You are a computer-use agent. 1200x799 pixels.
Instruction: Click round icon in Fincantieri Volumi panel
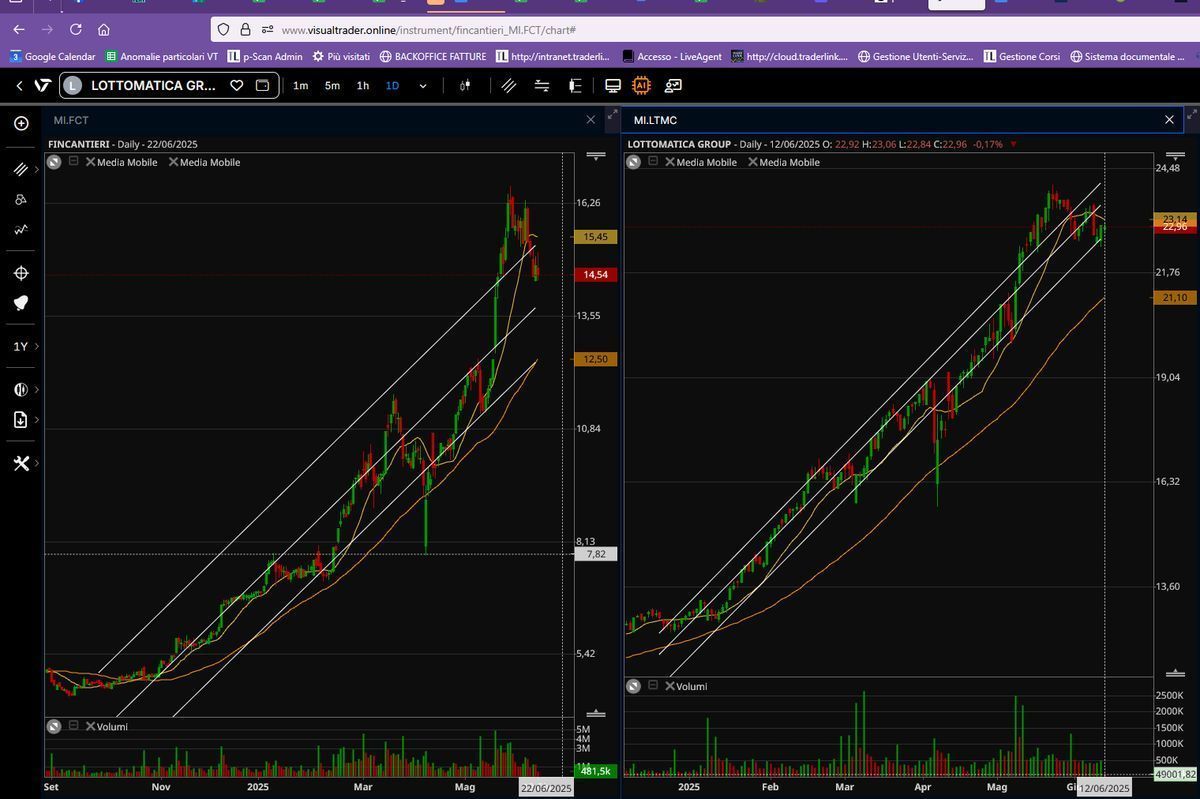(x=54, y=726)
